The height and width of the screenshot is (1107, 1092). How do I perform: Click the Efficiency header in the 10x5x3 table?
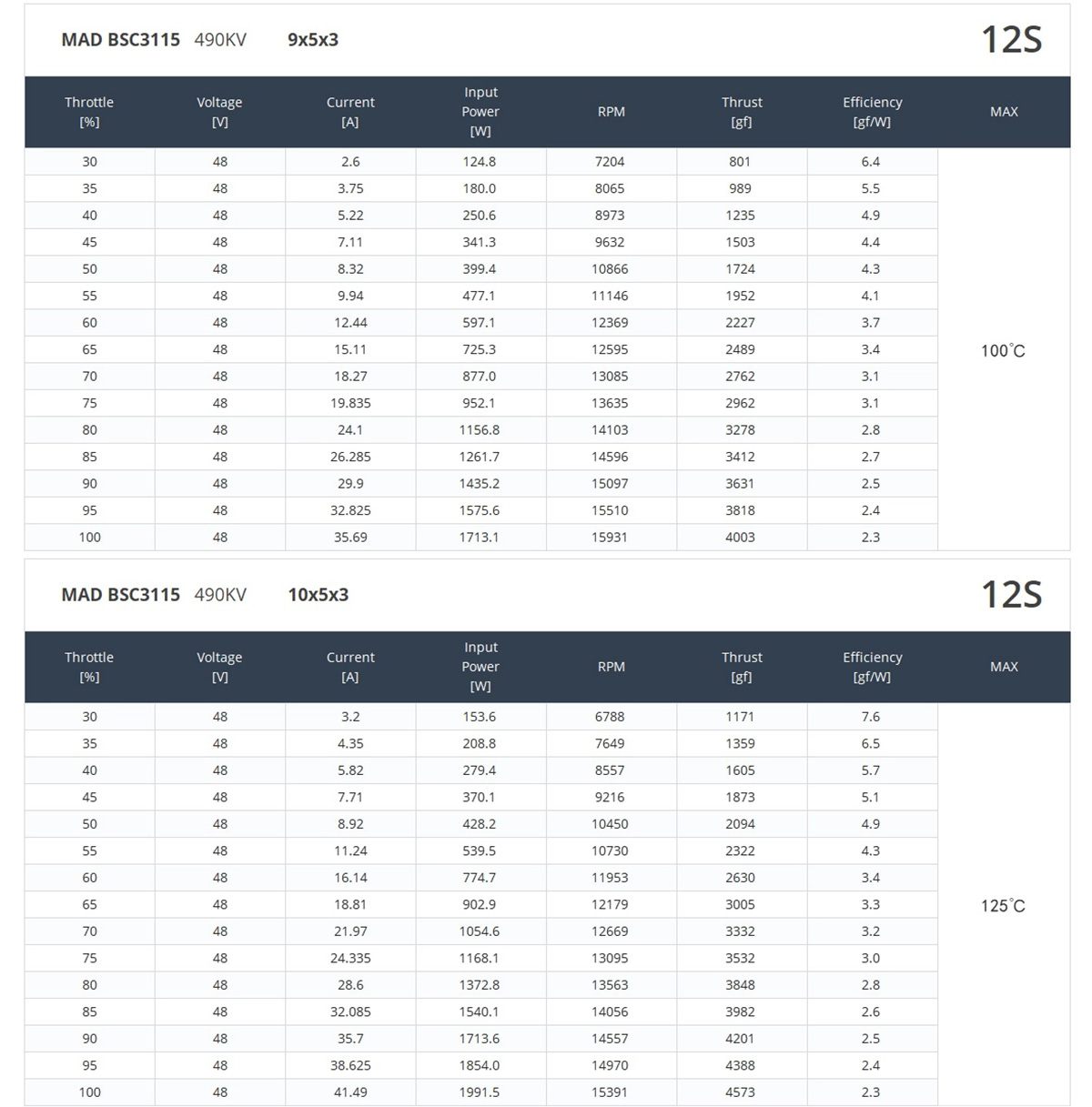(x=872, y=667)
